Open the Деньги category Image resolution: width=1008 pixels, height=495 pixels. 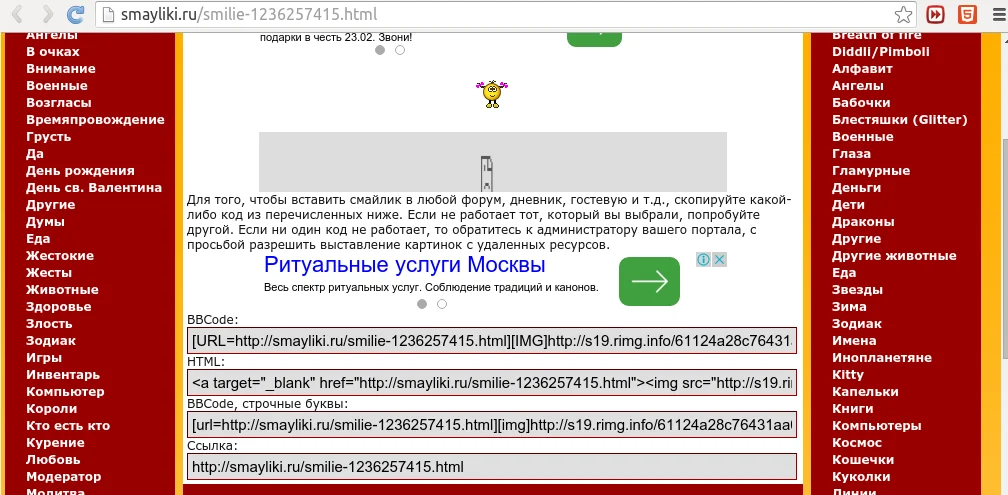click(856, 188)
